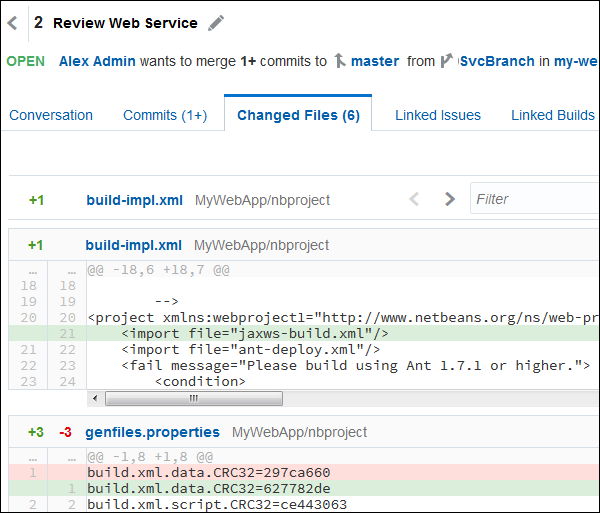Screen dimensions: 600x513
Task: Click the pencil edit icon next to title
Action: point(216,22)
